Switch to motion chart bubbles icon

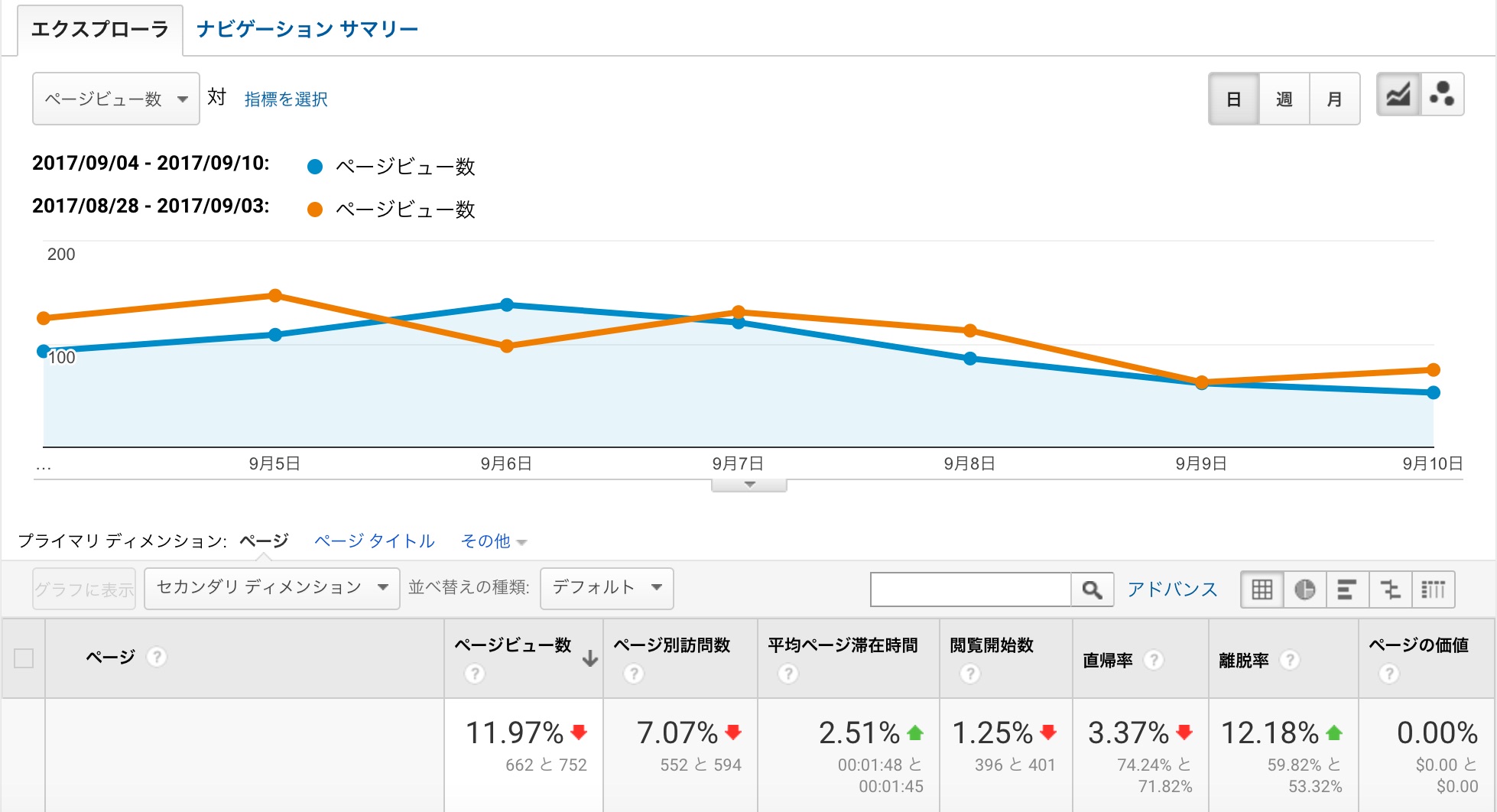point(1442,96)
